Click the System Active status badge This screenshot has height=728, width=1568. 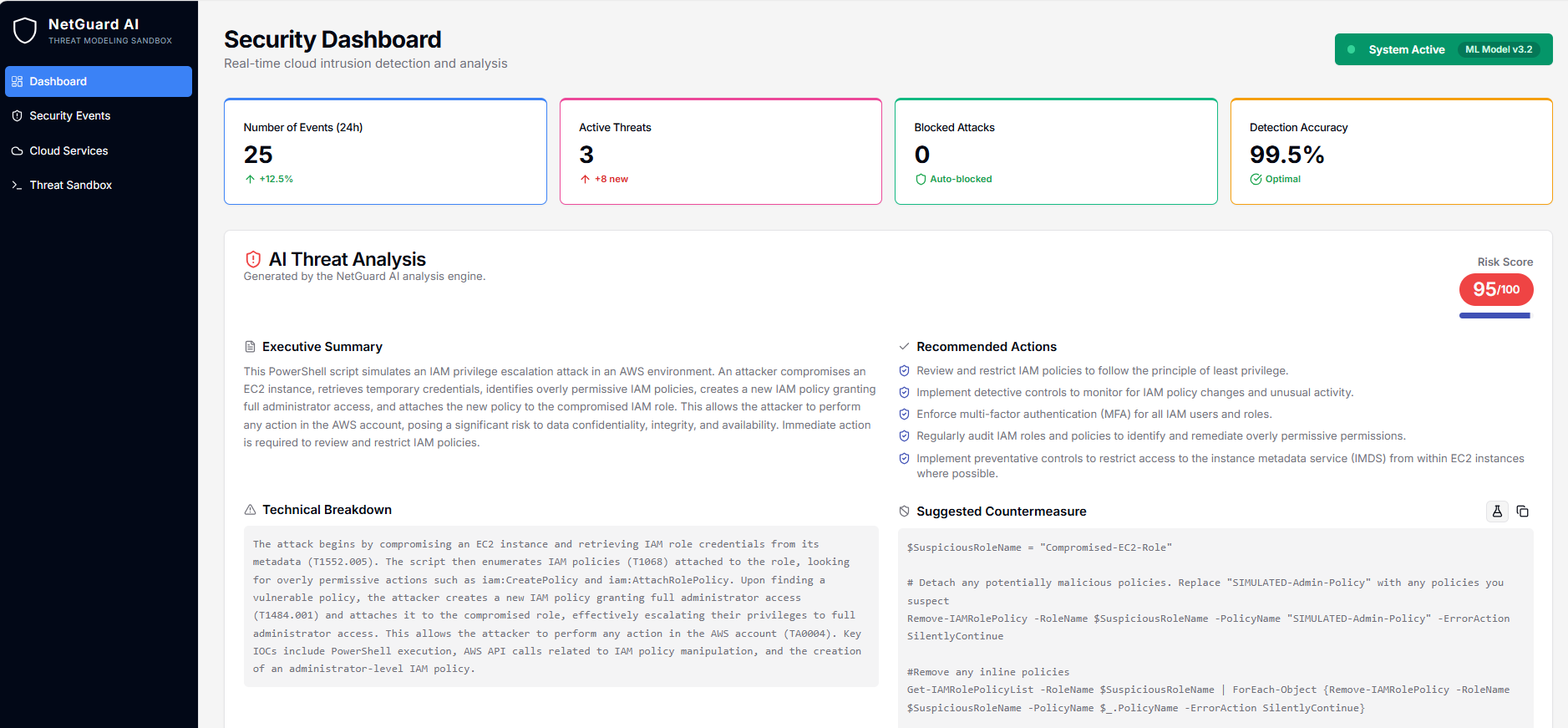click(1444, 49)
